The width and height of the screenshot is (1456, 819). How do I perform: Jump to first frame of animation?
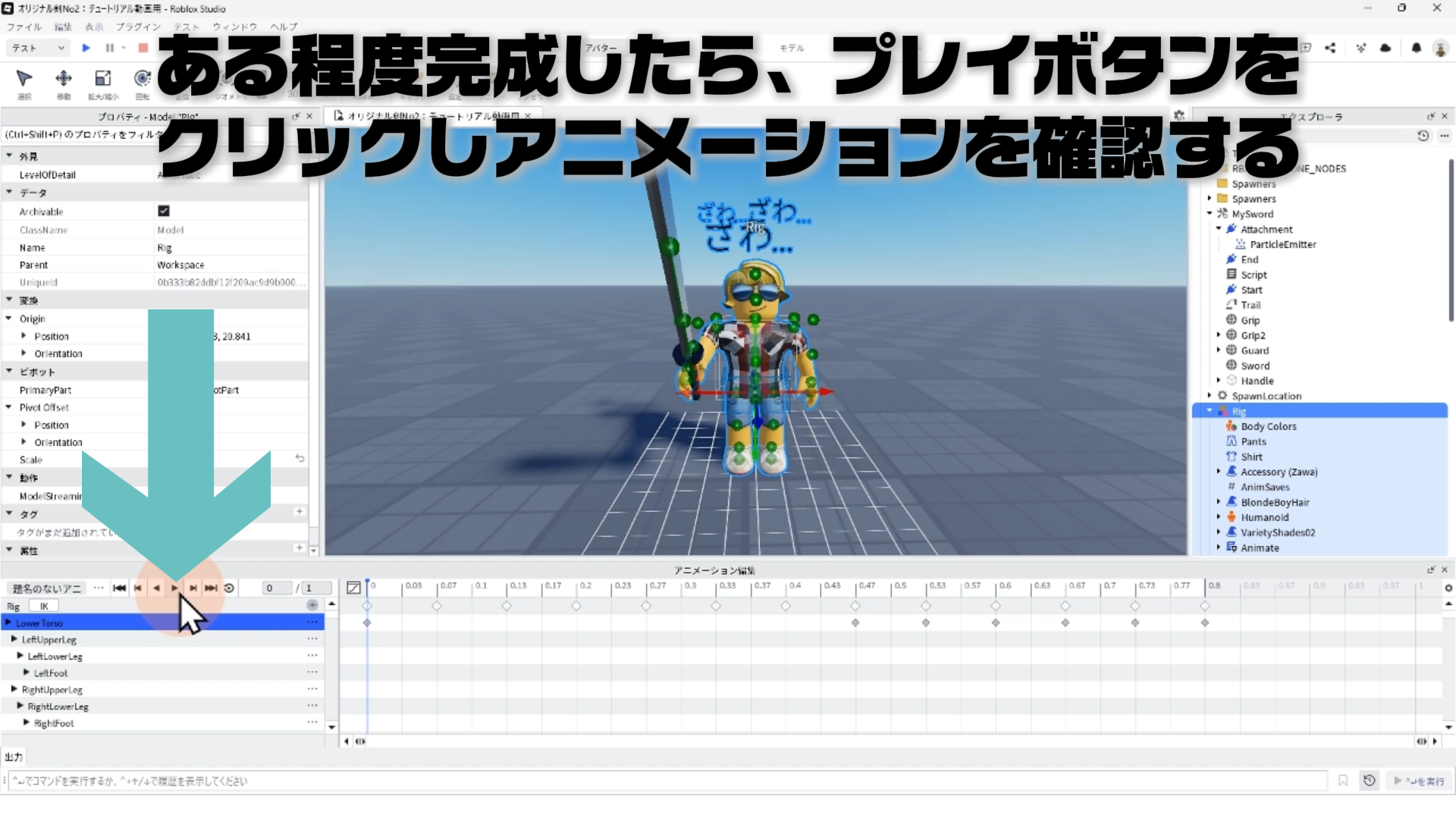(119, 588)
